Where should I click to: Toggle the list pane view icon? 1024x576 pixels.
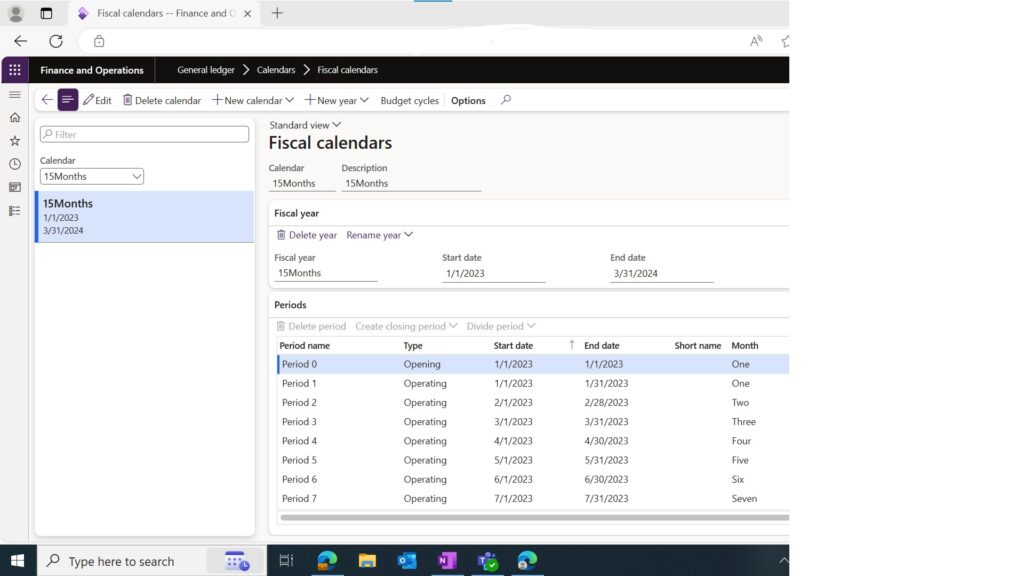67,100
